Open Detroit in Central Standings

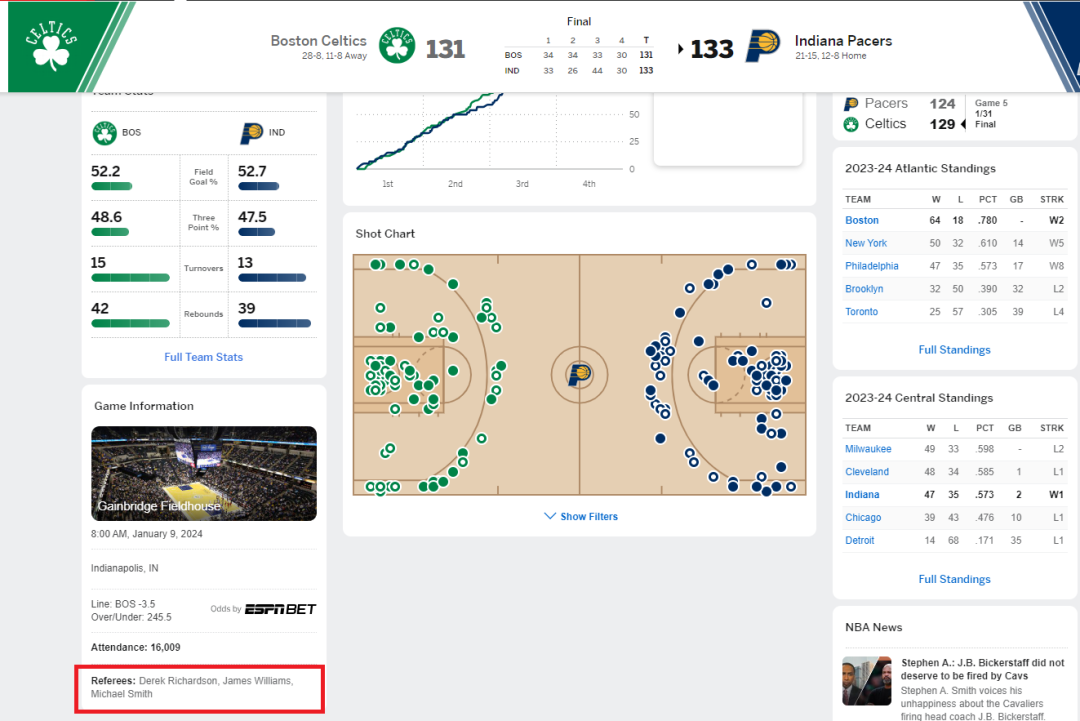860,541
